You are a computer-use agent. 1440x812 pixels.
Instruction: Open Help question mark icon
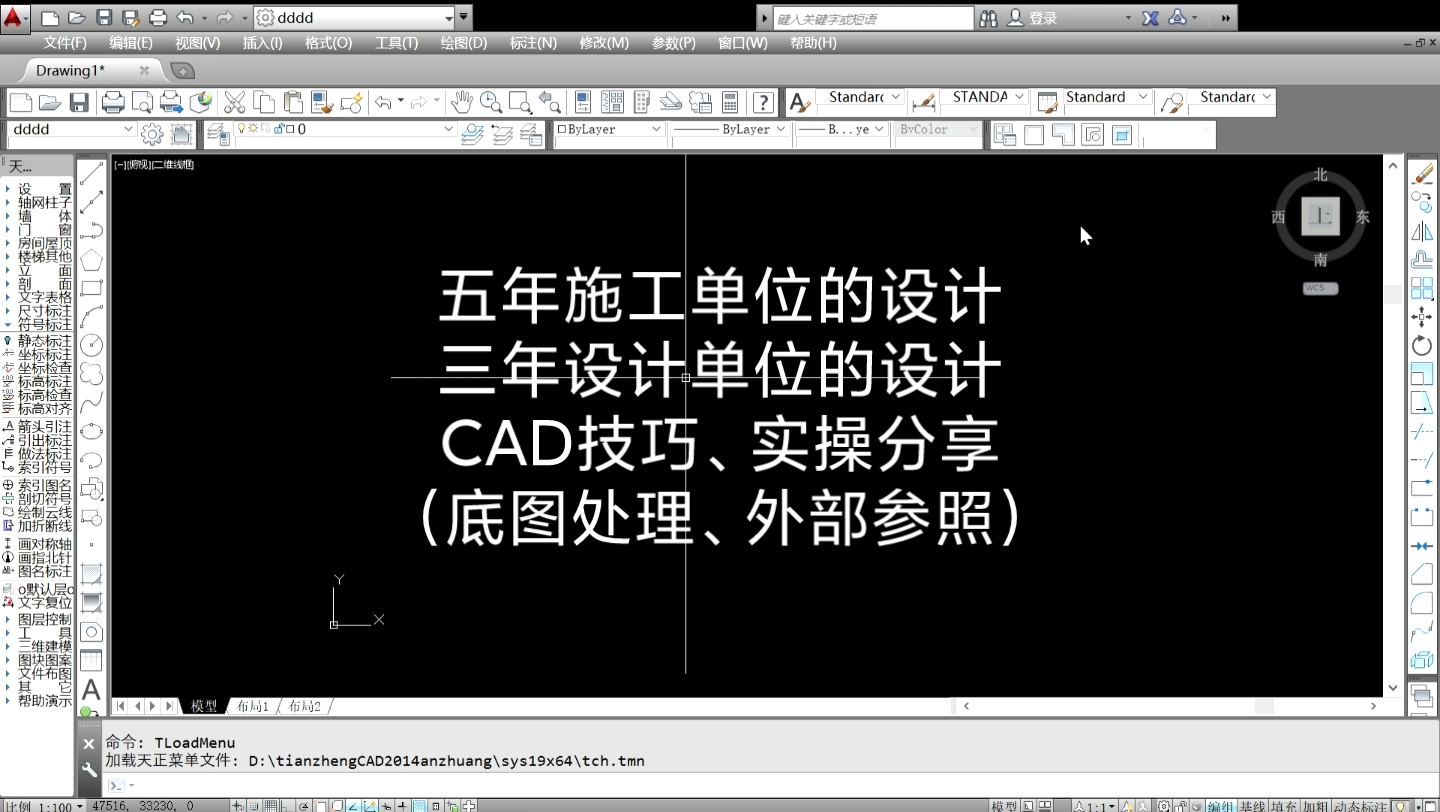click(763, 102)
